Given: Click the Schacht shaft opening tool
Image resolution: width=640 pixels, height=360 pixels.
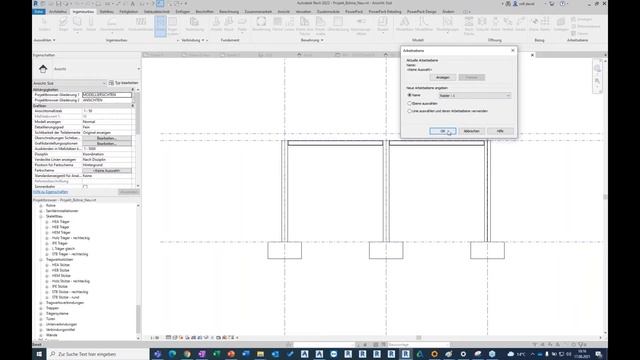Looking at the screenshot, I should [482, 24].
